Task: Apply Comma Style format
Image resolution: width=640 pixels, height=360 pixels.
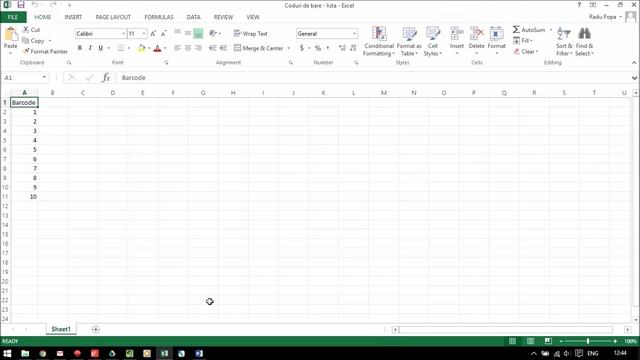Action: pos(328,48)
